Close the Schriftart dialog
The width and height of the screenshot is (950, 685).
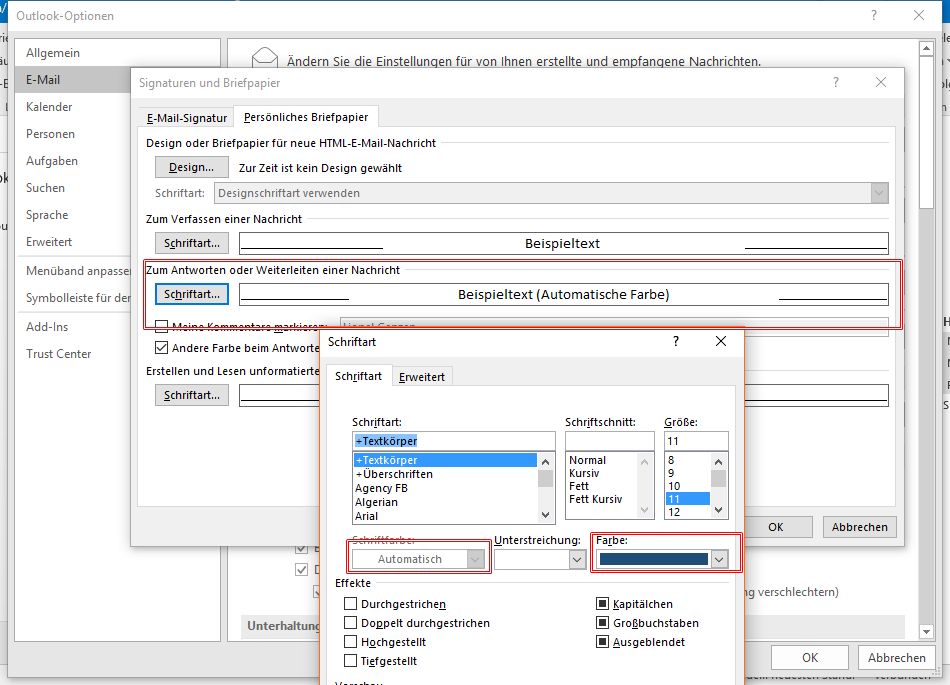click(x=720, y=342)
